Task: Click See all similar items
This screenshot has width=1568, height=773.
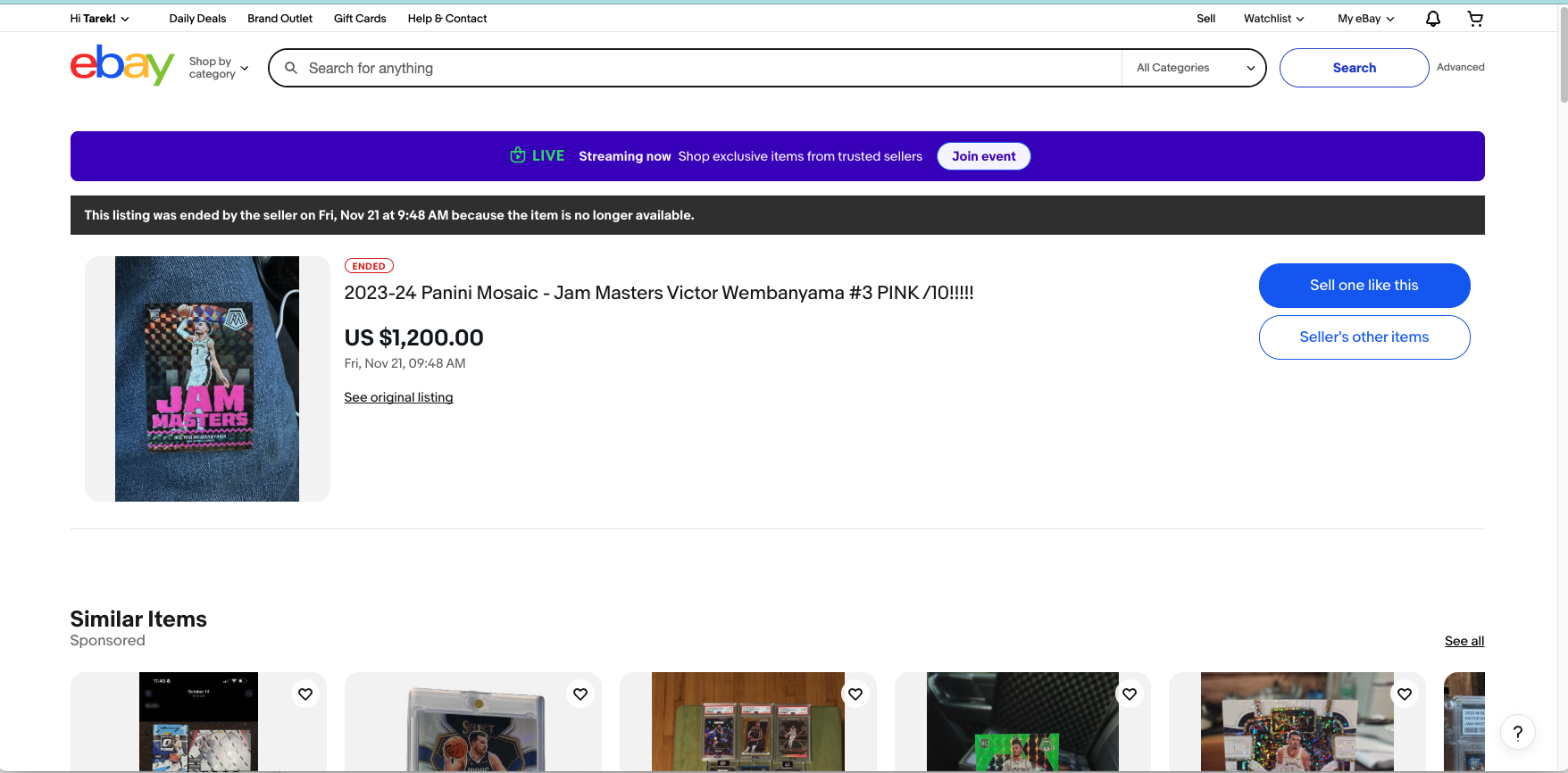Action: (1464, 641)
